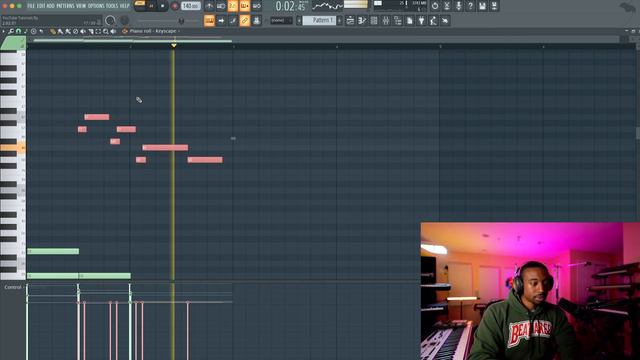Click the previous pattern arrow

[x=299, y=20]
